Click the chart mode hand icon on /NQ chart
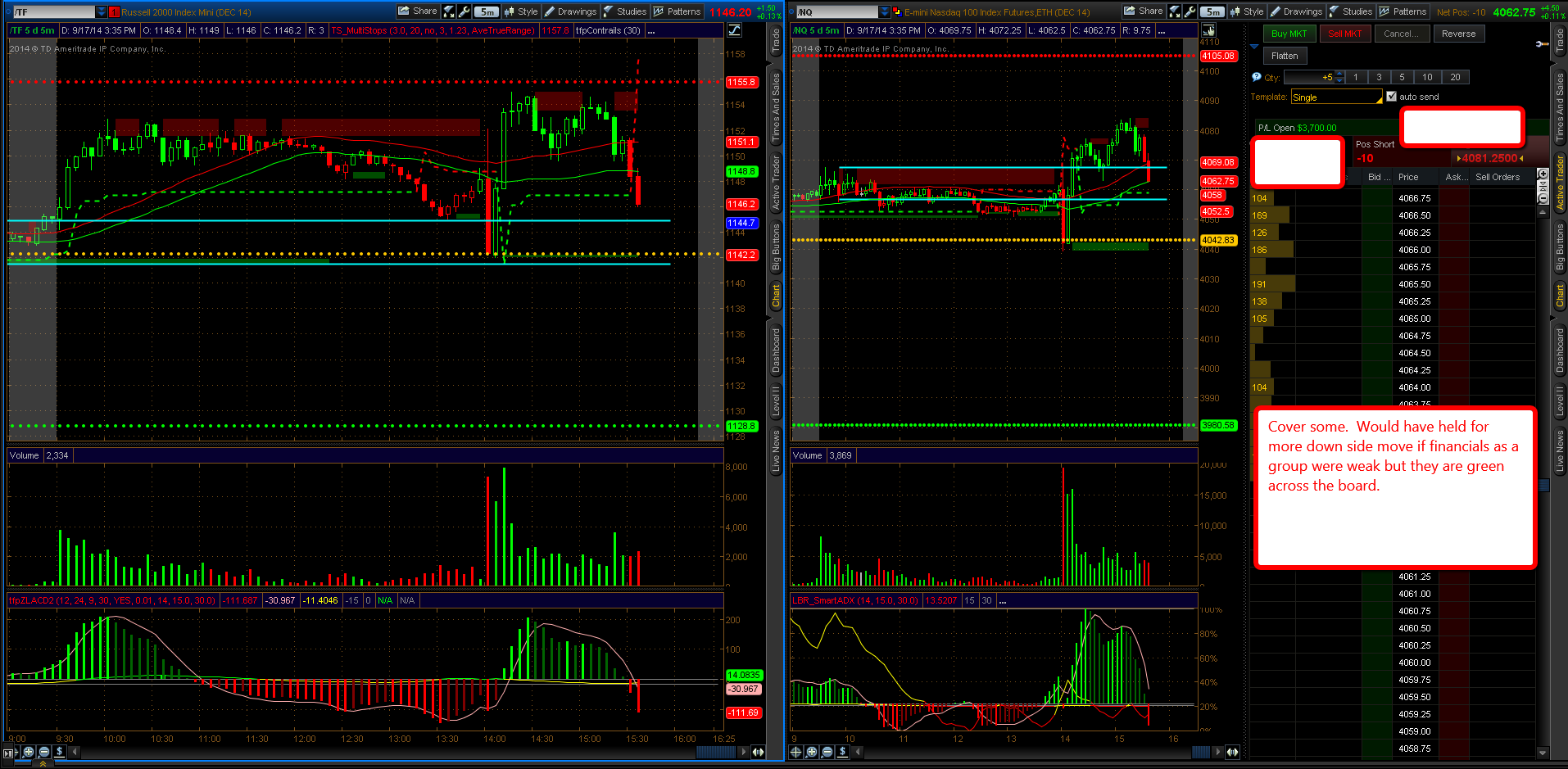 click(x=1208, y=30)
